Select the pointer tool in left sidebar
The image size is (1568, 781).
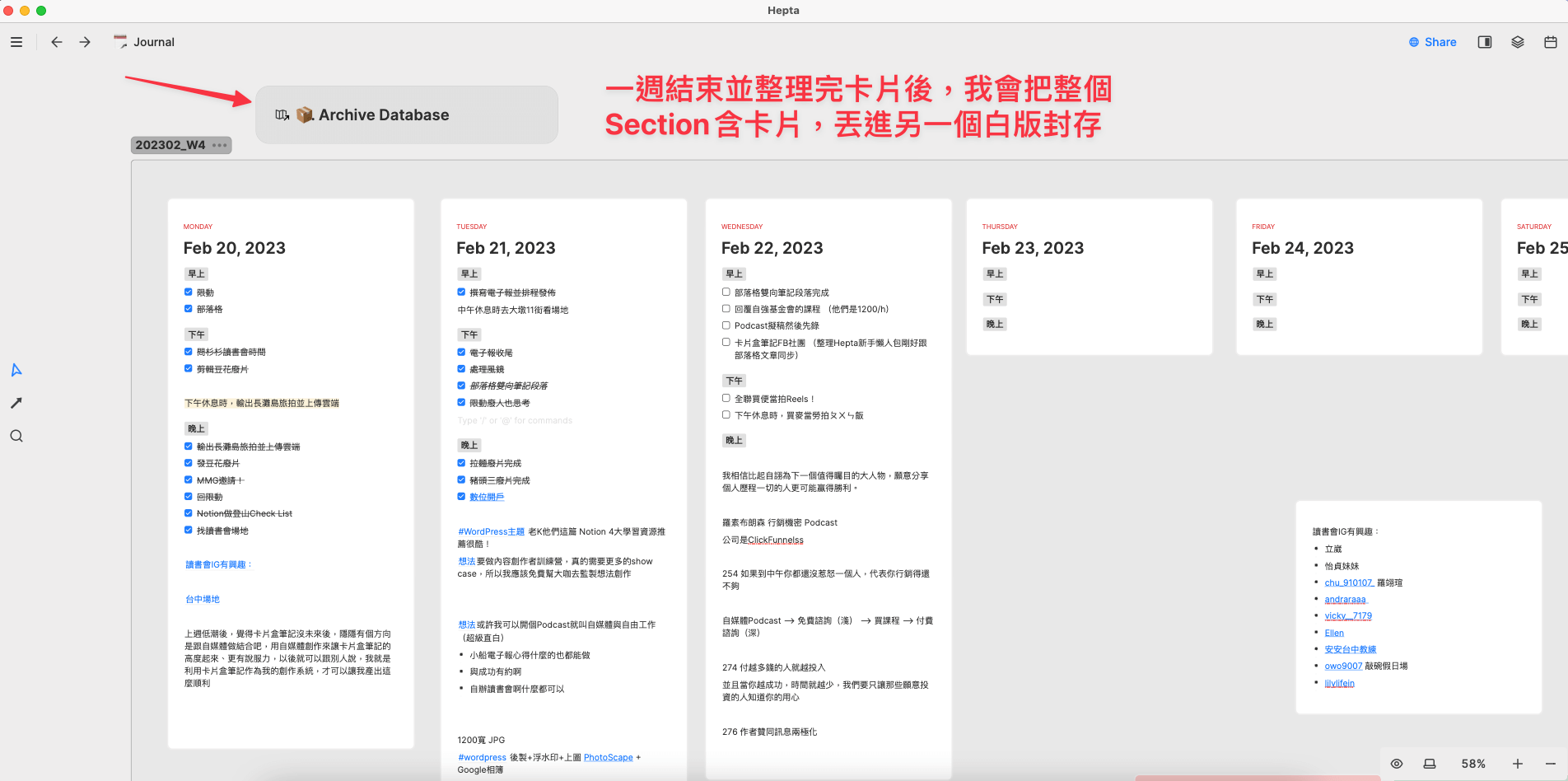pos(16,370)
